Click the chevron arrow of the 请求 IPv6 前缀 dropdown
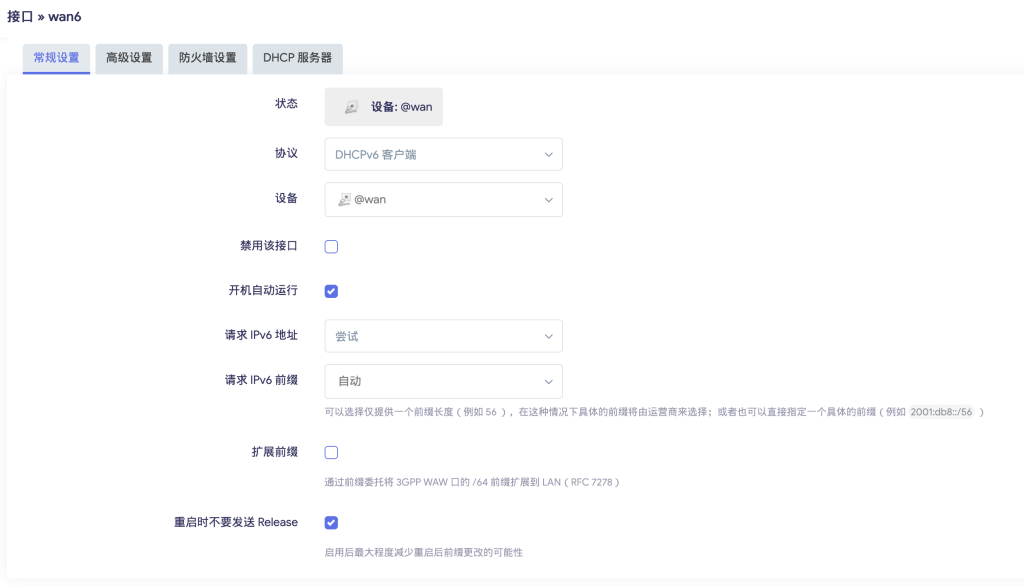The width and height of the screenshot is (1024, 586). 548,382
